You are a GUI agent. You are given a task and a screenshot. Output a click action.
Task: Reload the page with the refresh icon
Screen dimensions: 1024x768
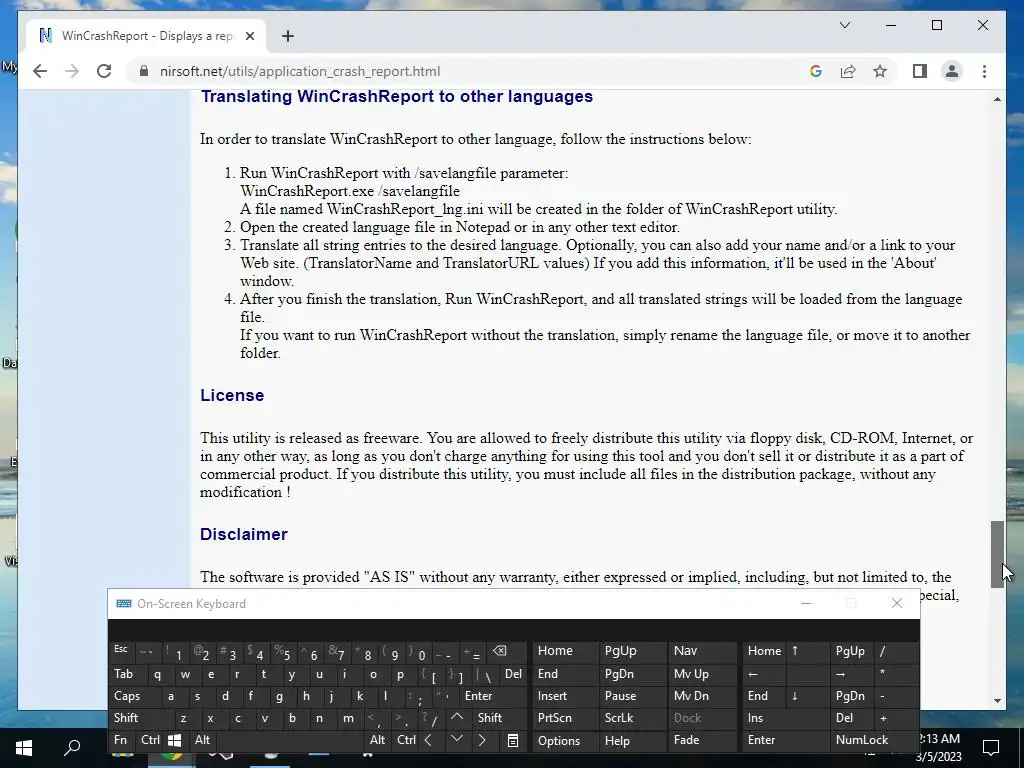(104, 71)
